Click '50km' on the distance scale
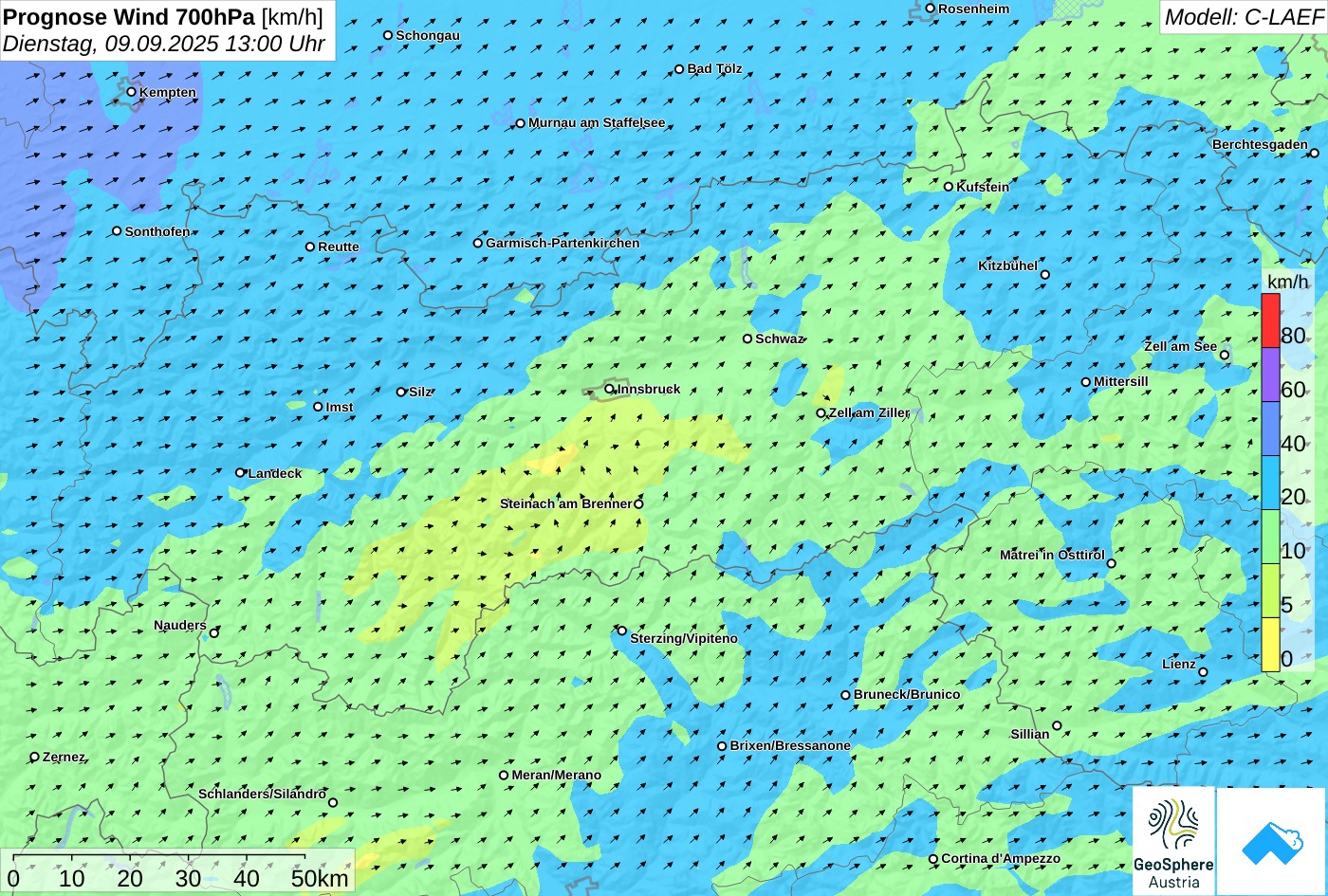1328x896 pixels. click(x=320, y=878)
